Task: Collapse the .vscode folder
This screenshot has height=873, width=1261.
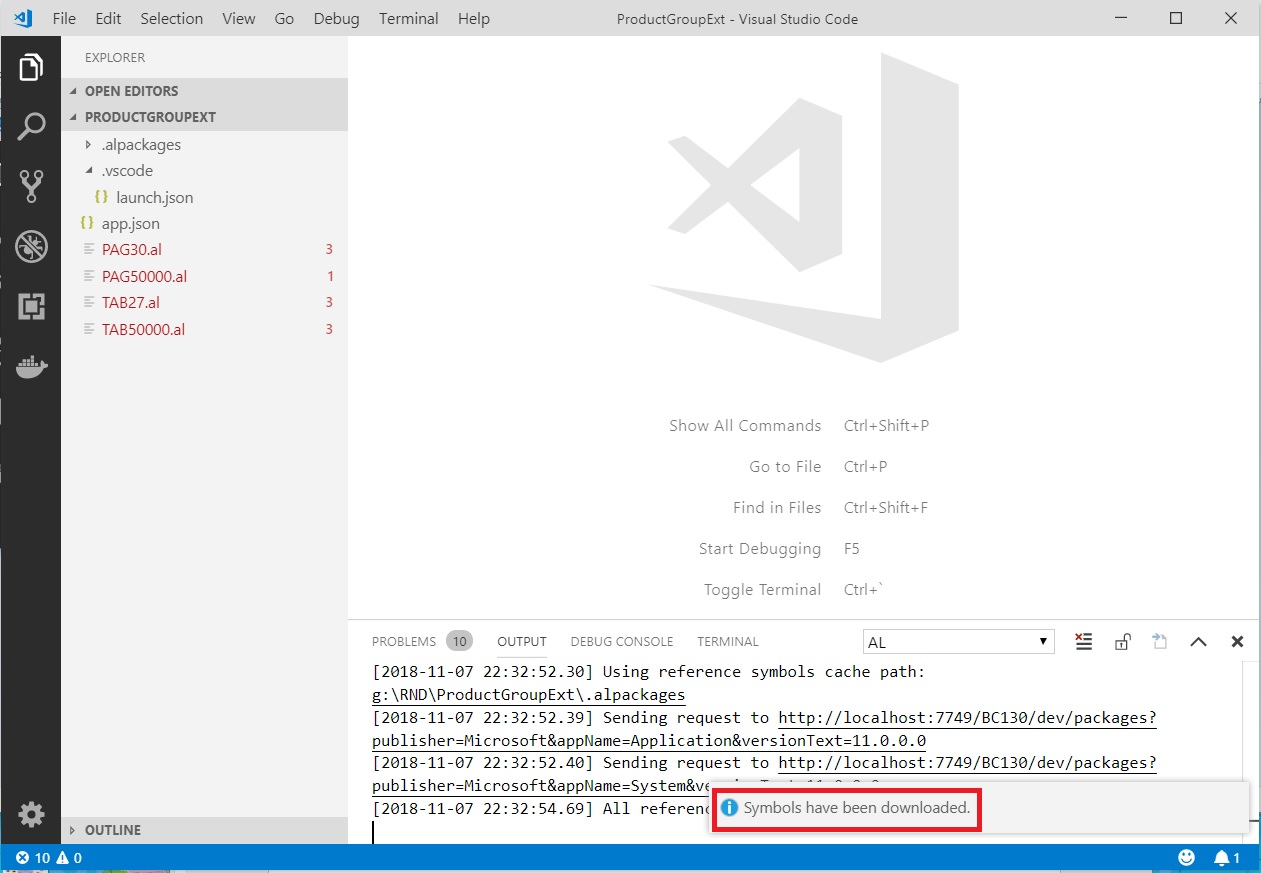Action: (x=89, y=171)
